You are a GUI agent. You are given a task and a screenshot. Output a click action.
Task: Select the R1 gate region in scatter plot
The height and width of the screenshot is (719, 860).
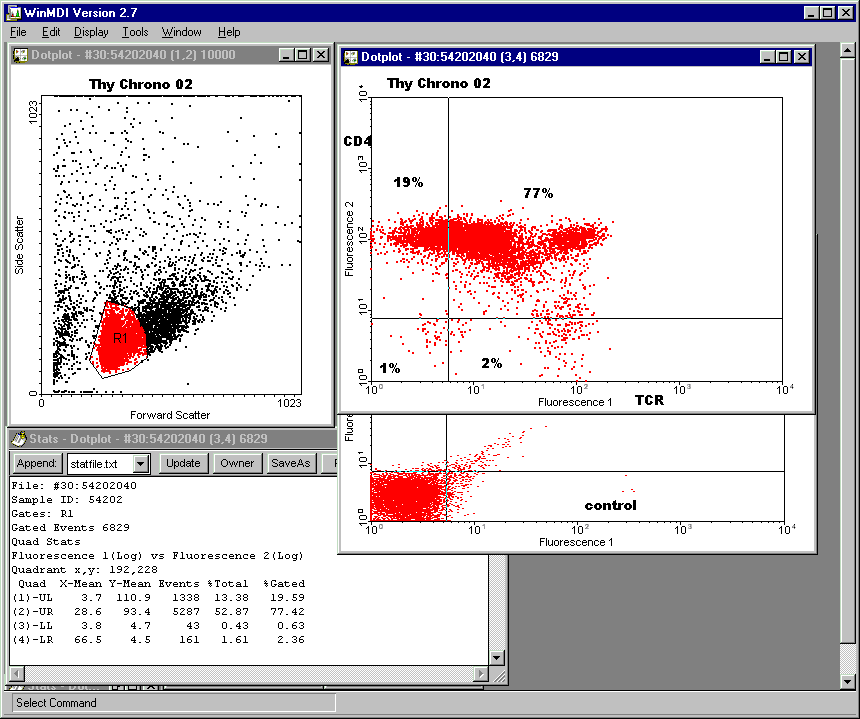pos(120,338)
